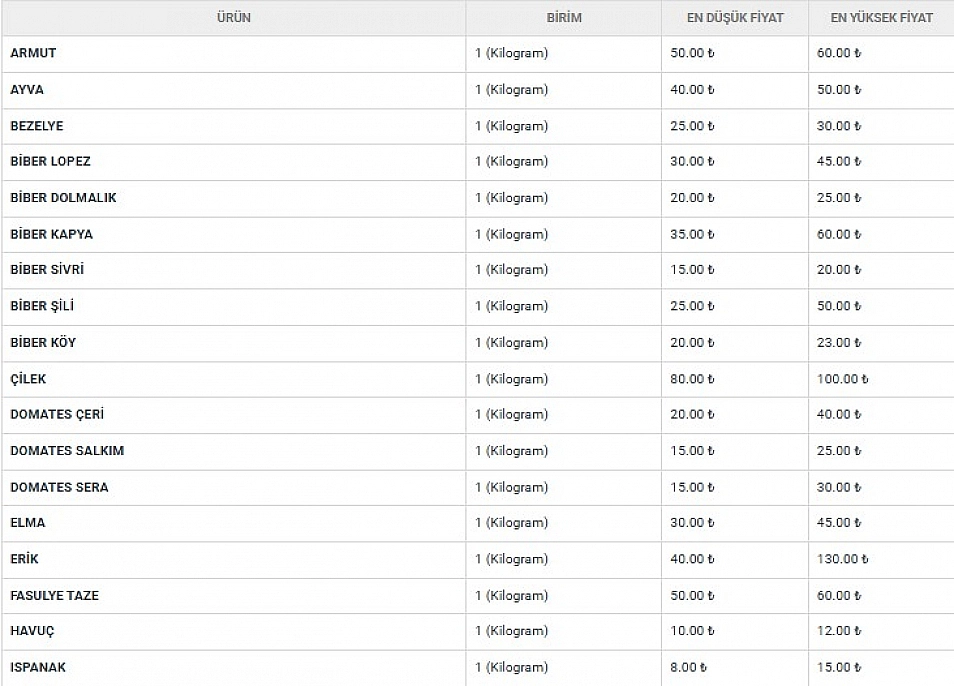Select ERİK highest price 130.00
Viewport: 954px width, 686px height.
pyautogui.click(x=842, y=559)
